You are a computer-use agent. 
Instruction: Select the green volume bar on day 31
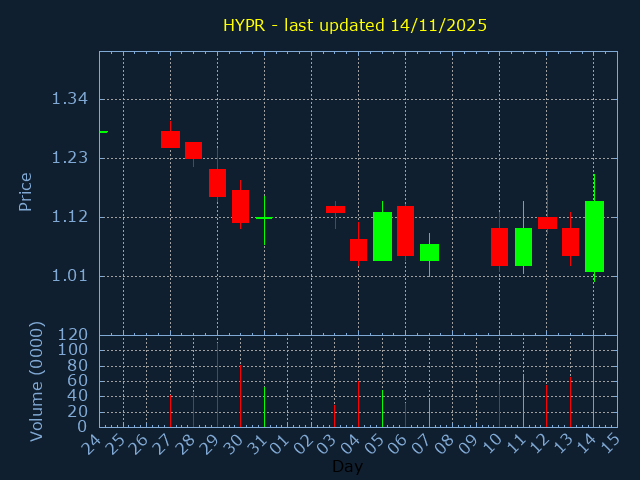pyautogui.click(x=264, y=407)
